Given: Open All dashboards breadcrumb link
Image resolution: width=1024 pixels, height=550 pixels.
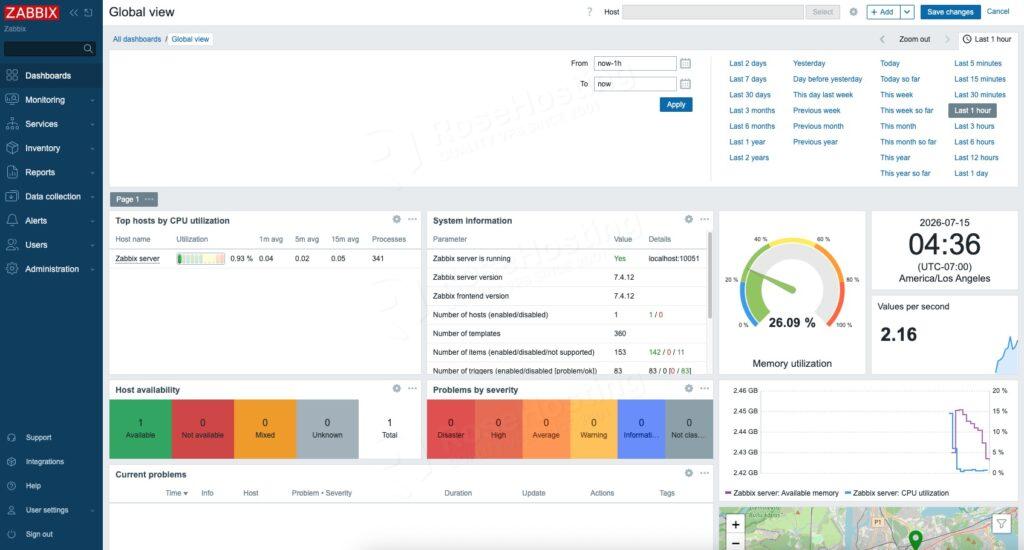Looking at the screenshot, I should click(x=137, y=39).
